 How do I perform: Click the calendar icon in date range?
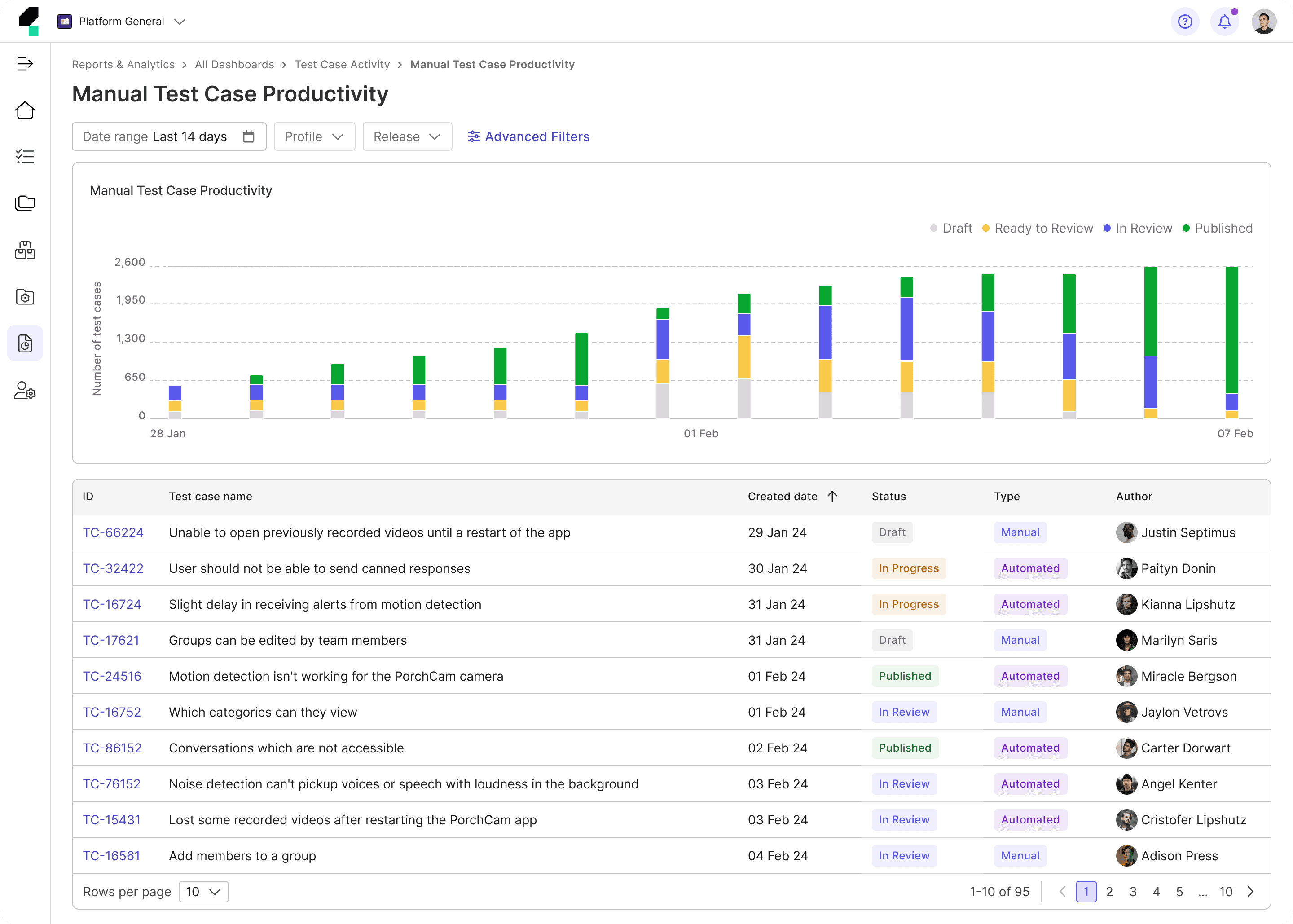tap(249, 136)
